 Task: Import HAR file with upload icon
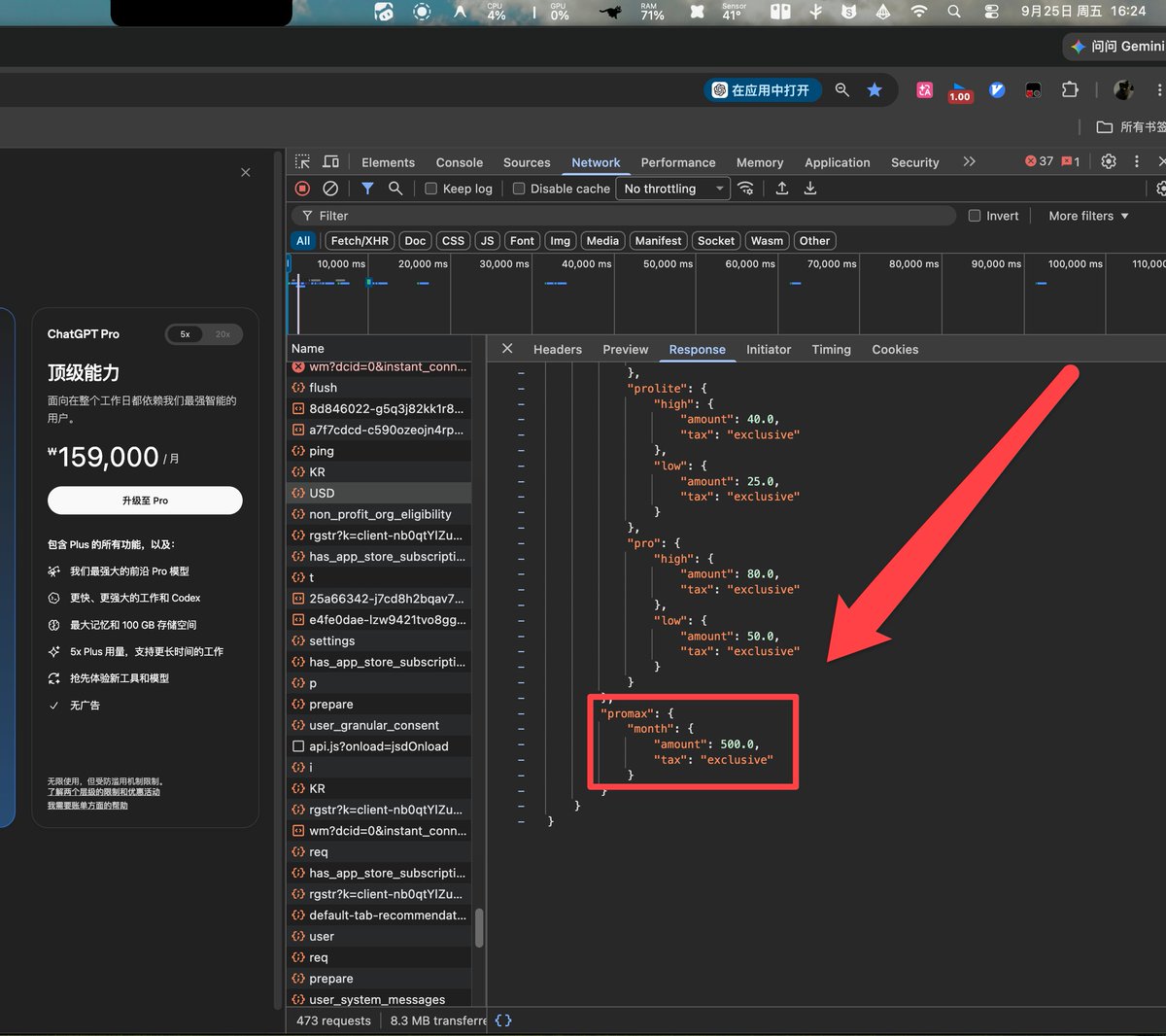point(782,189)
